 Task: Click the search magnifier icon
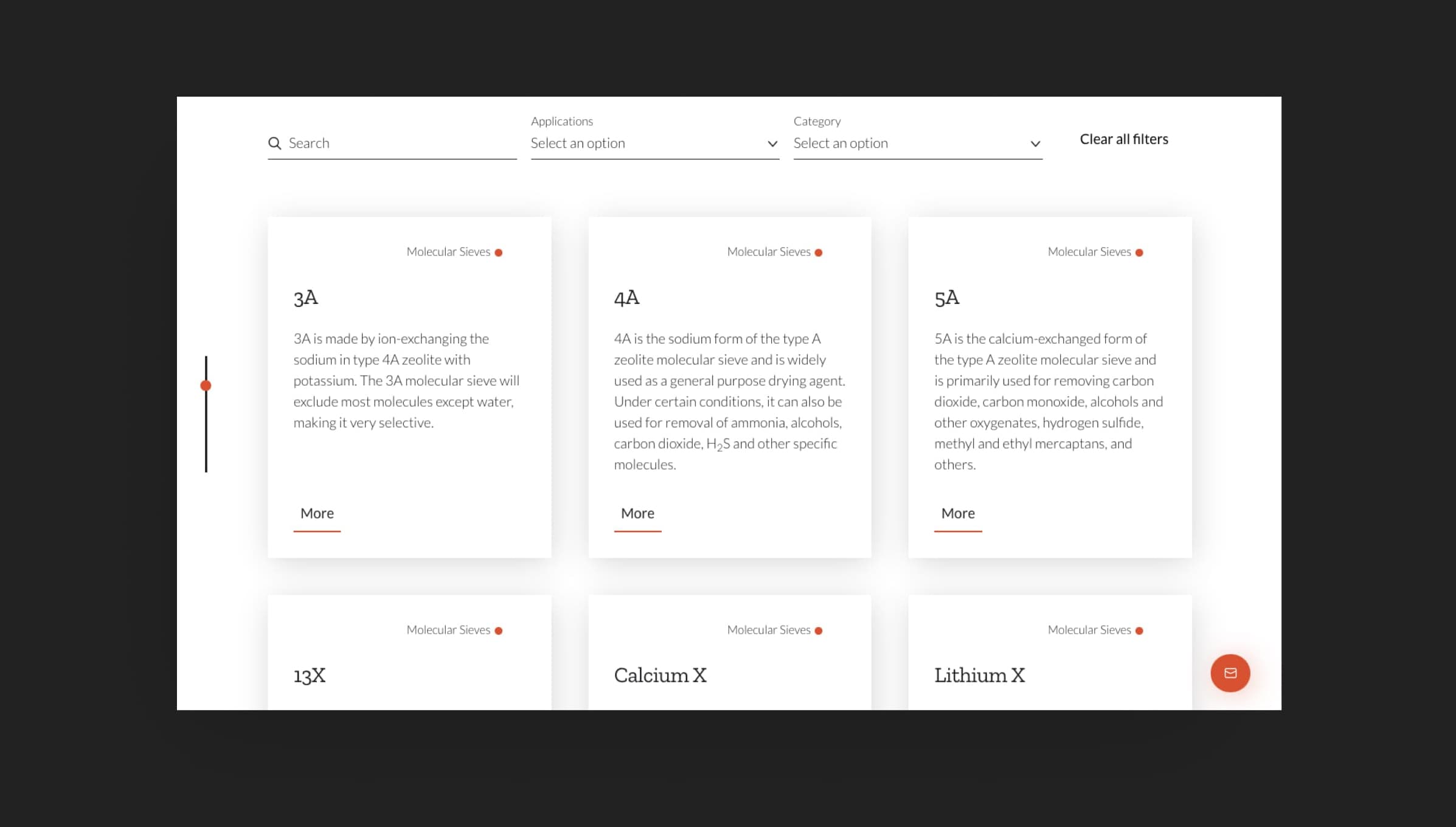[274, 143]
